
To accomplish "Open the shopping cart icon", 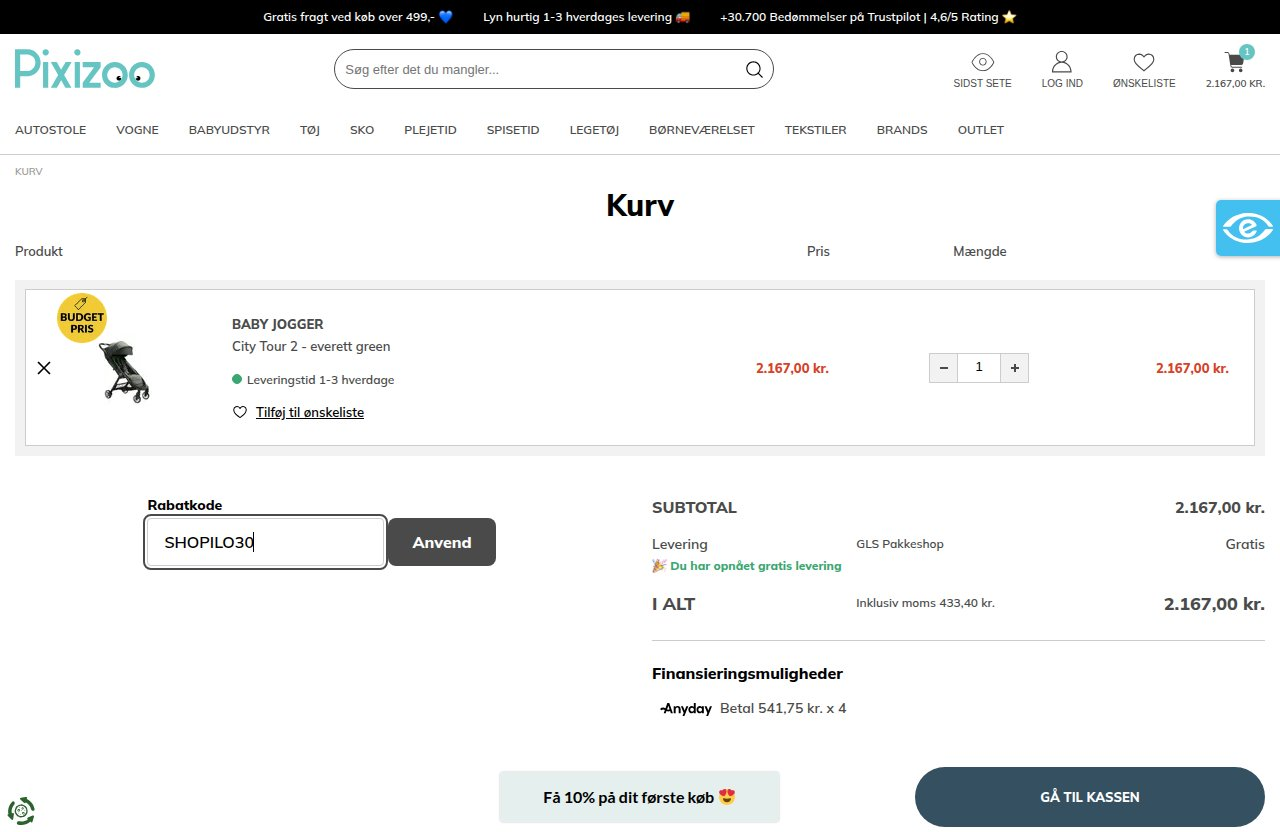I will click(1235, 61).
